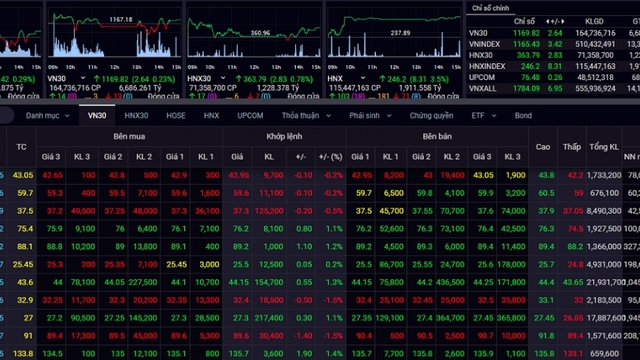Click the 1167.18 reference label on VN30 chart
The height and width of the screenshot is (360, 640).
click(121, 20)
